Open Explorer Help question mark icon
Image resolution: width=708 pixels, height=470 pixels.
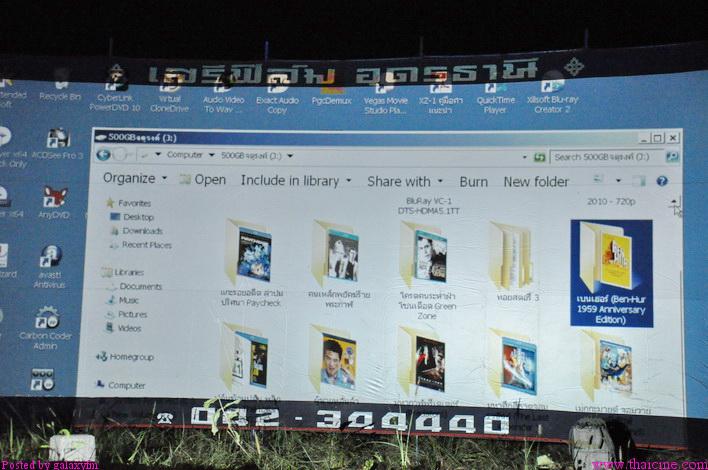pos(662,181)
